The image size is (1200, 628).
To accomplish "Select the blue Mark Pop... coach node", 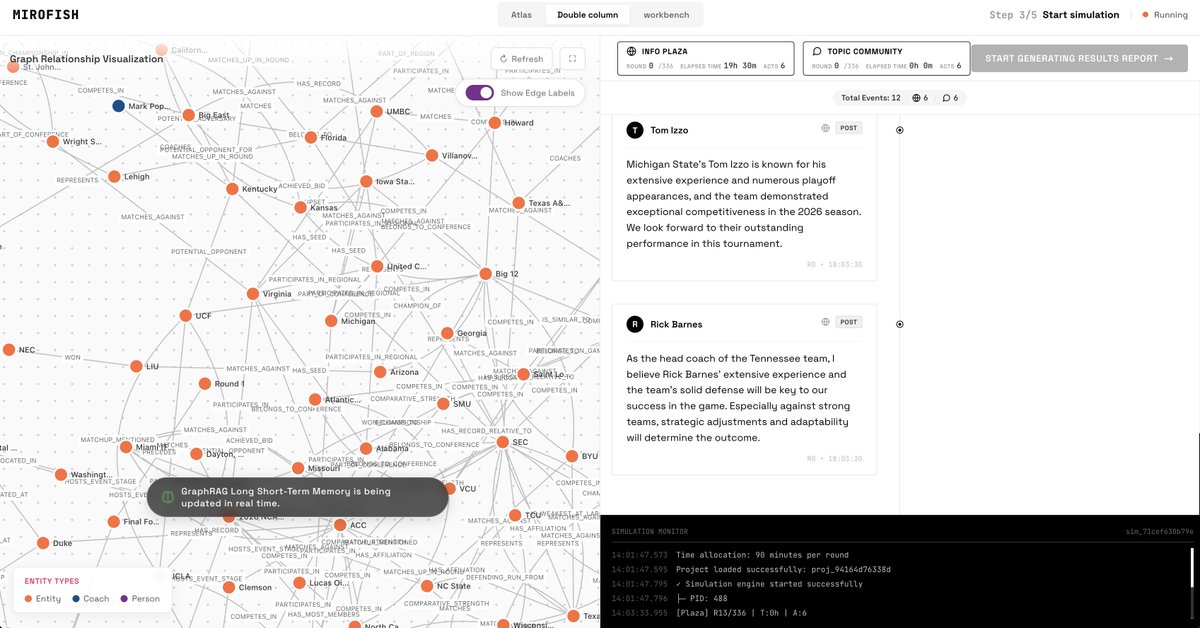I will (x=118, y=106).
